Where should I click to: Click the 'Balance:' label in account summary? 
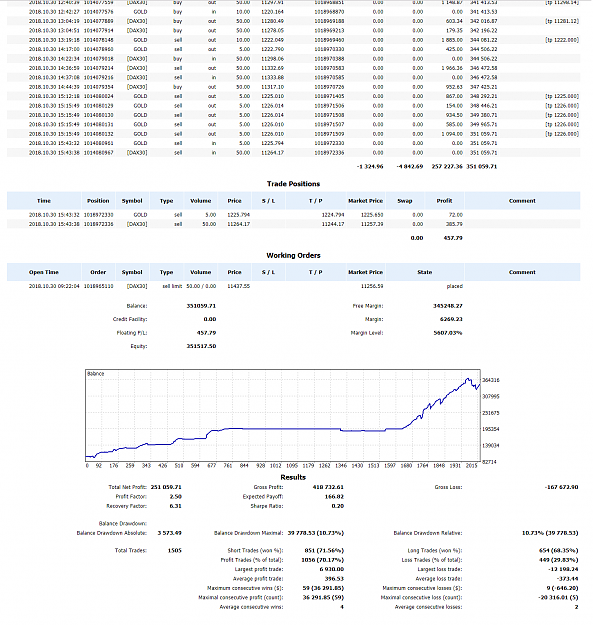point(137,306)
